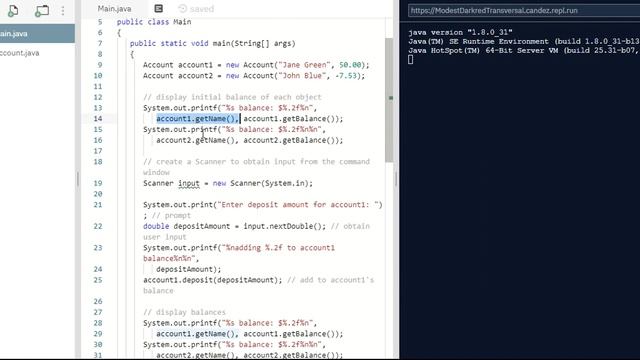The width and height of the screenshot is (640, 360).
Task: Click the Java HotSpot line in console
Action: click(524, 51)
